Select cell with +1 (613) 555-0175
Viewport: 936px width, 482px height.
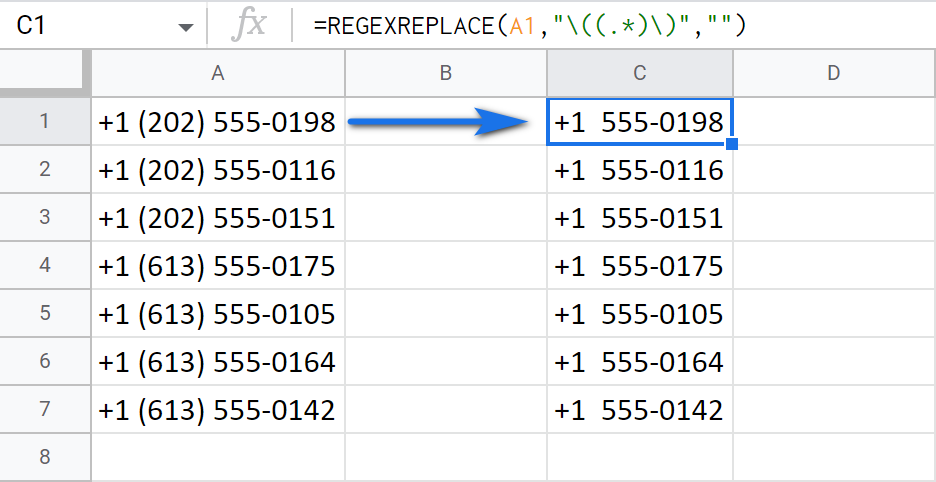pos(218,265)
